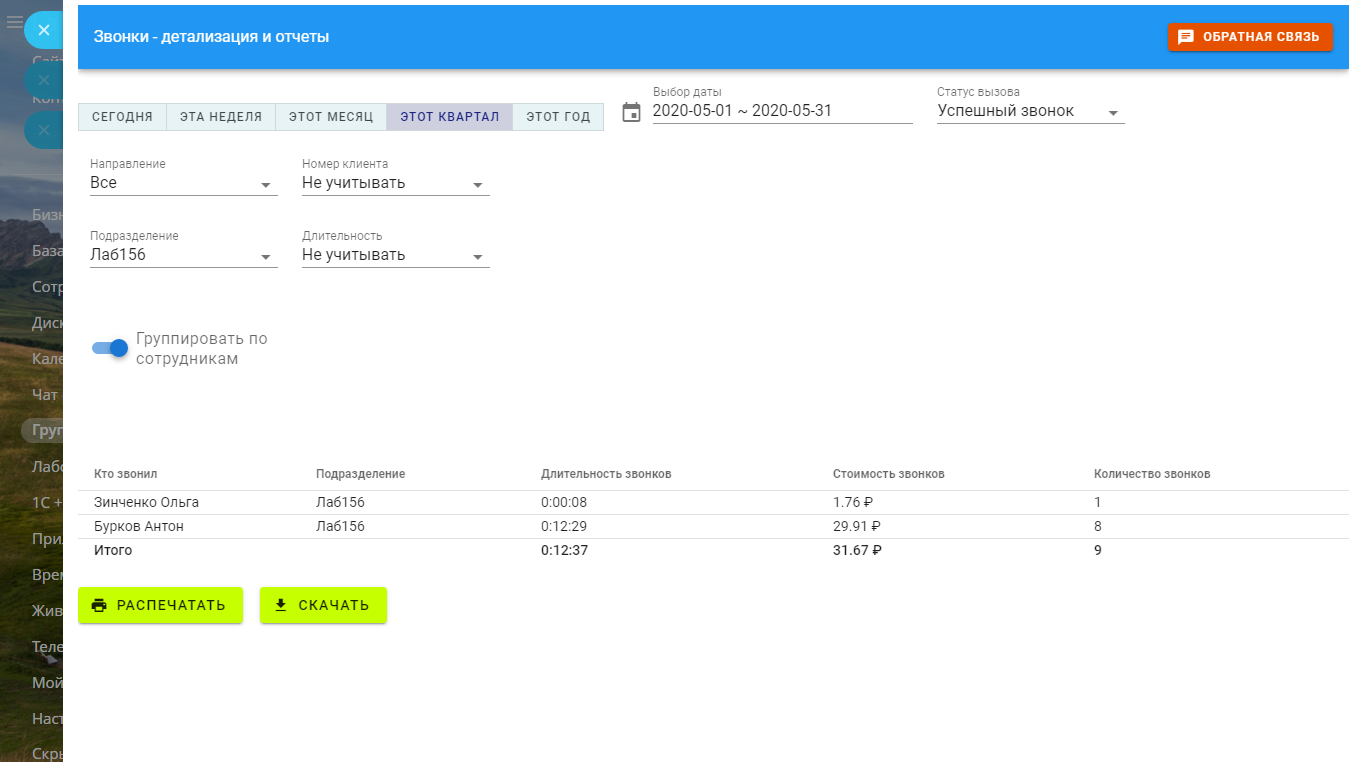Click the download arrow icon on Скачать
Viewport: 1354px width, 762px height.
click(x=281, y=605)
